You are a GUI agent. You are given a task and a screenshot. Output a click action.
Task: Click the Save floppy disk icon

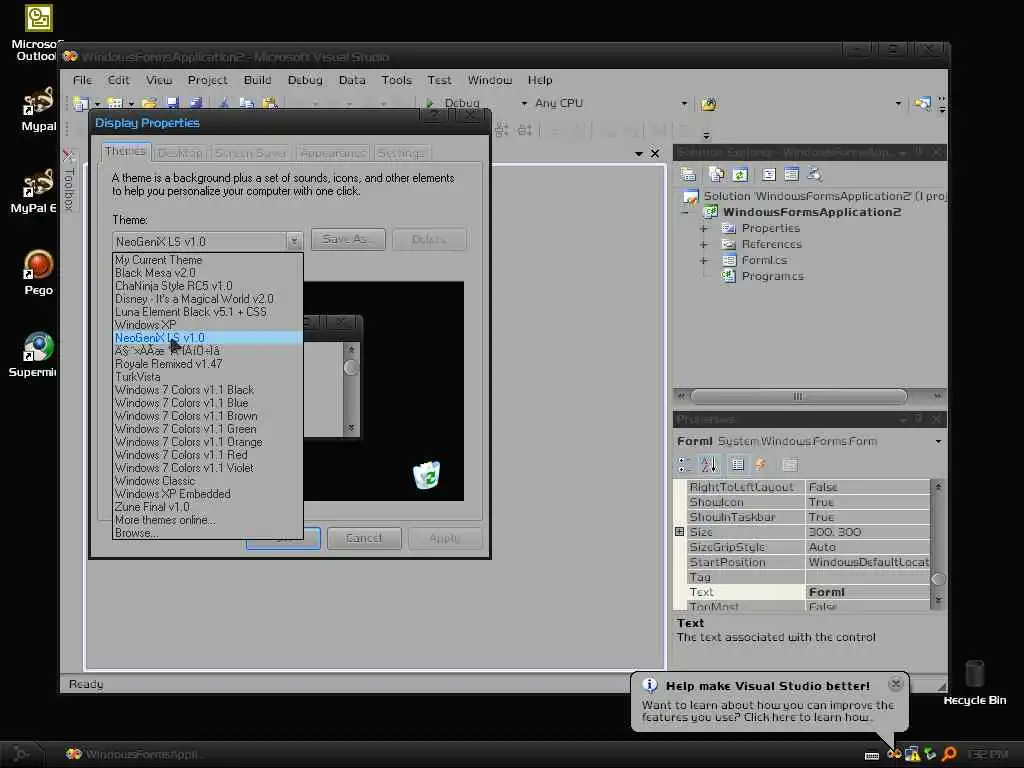(x=172, y=103)
